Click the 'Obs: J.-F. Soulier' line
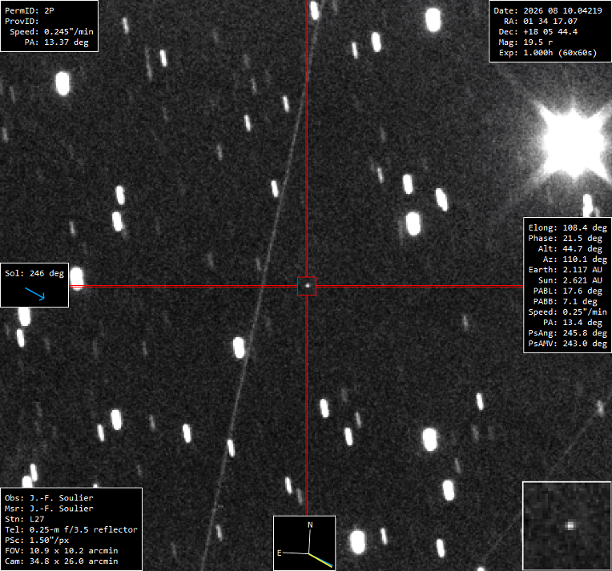This screenshot has width=612, height=571. (49, 498)
